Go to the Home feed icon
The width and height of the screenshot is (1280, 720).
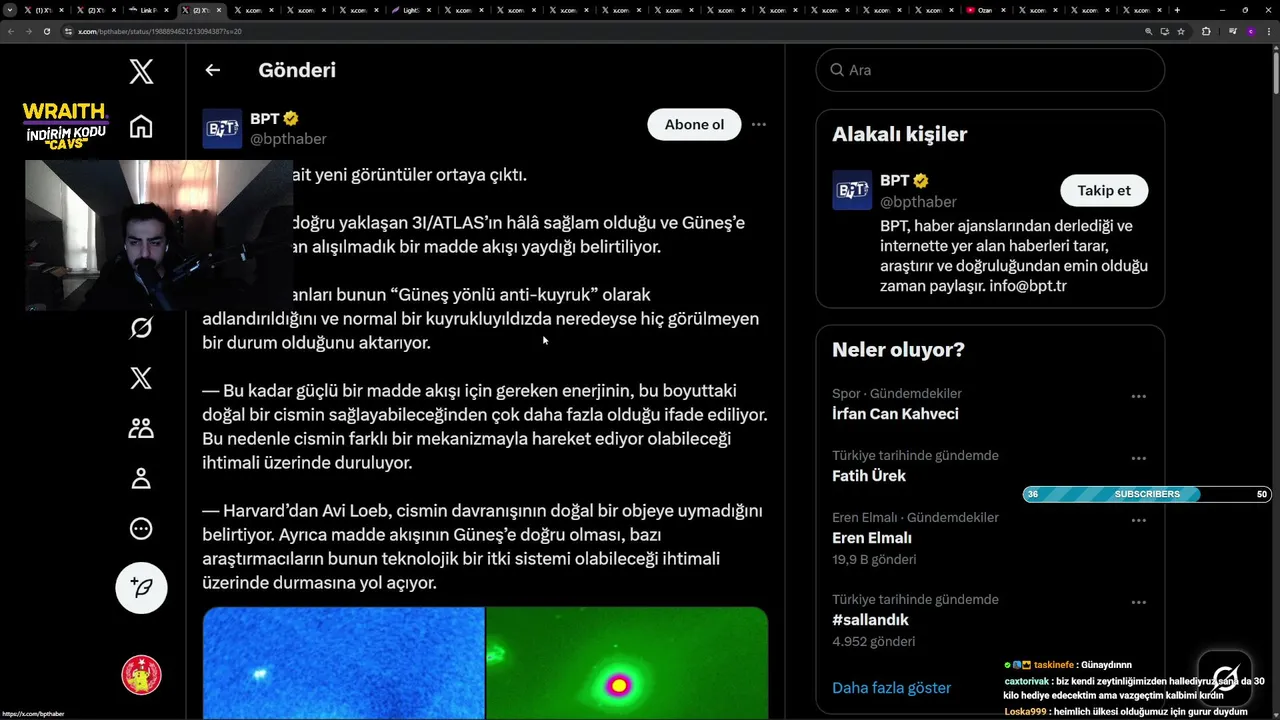[x=141, y=127]
